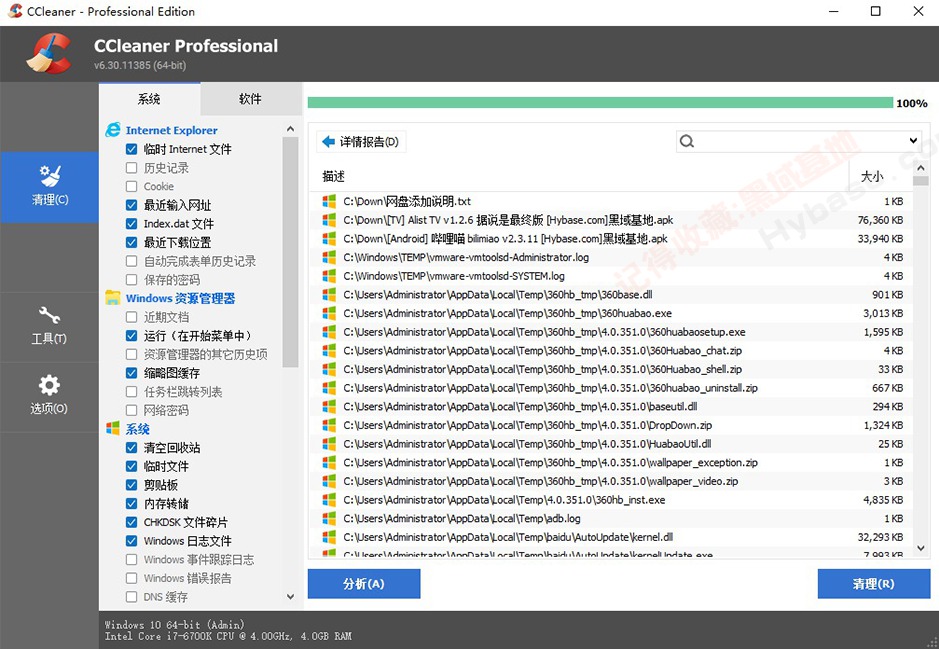Click file icon for kernel.dll row
Image resolution: width=939 pixels, height=649 pixels.
[x=329, y=537]
